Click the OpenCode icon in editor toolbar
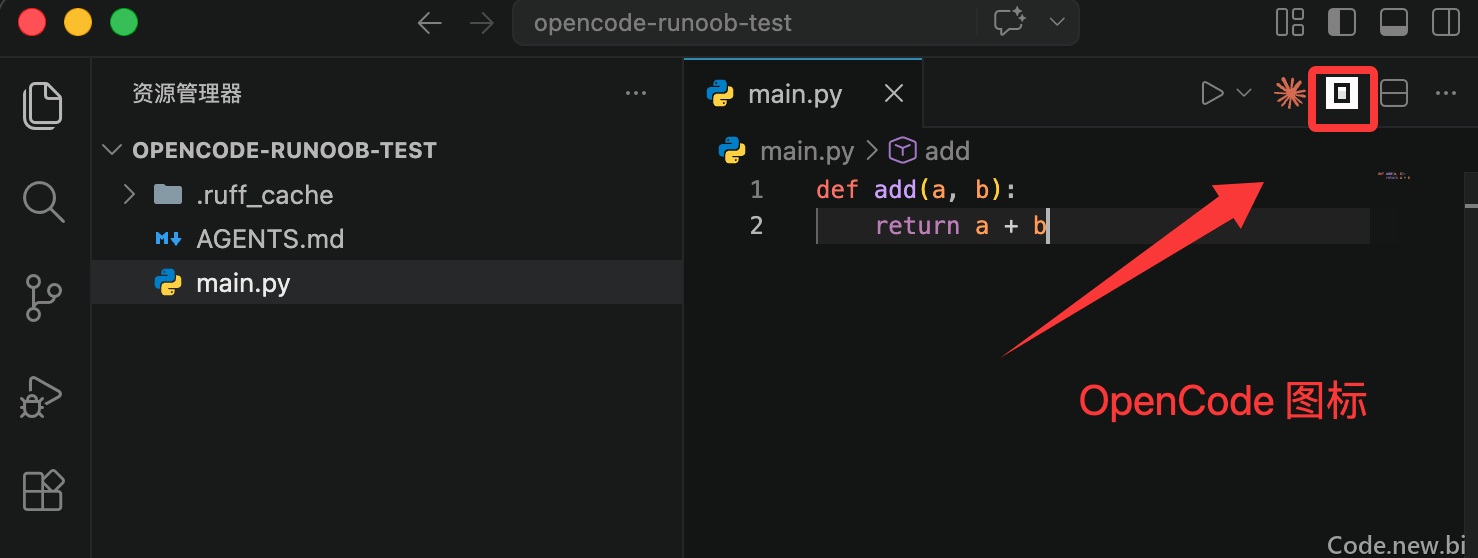This screenshot has width=1478, height=558. (x=1343, y=94)
